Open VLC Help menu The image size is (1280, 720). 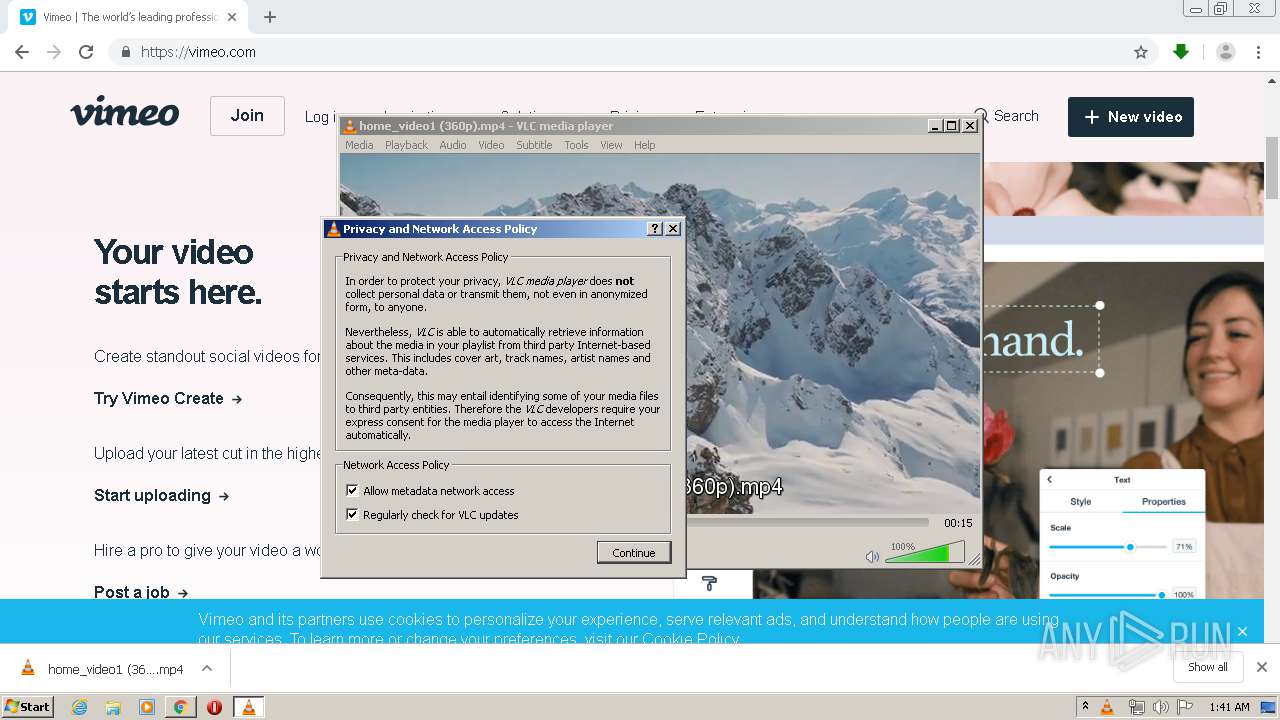point(645,145)
